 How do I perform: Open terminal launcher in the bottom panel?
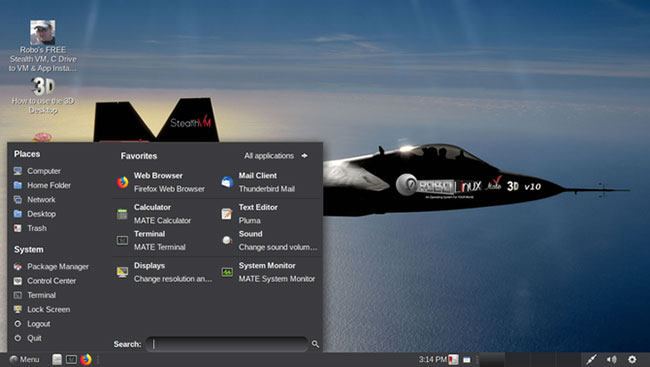[x=71, y=359]
